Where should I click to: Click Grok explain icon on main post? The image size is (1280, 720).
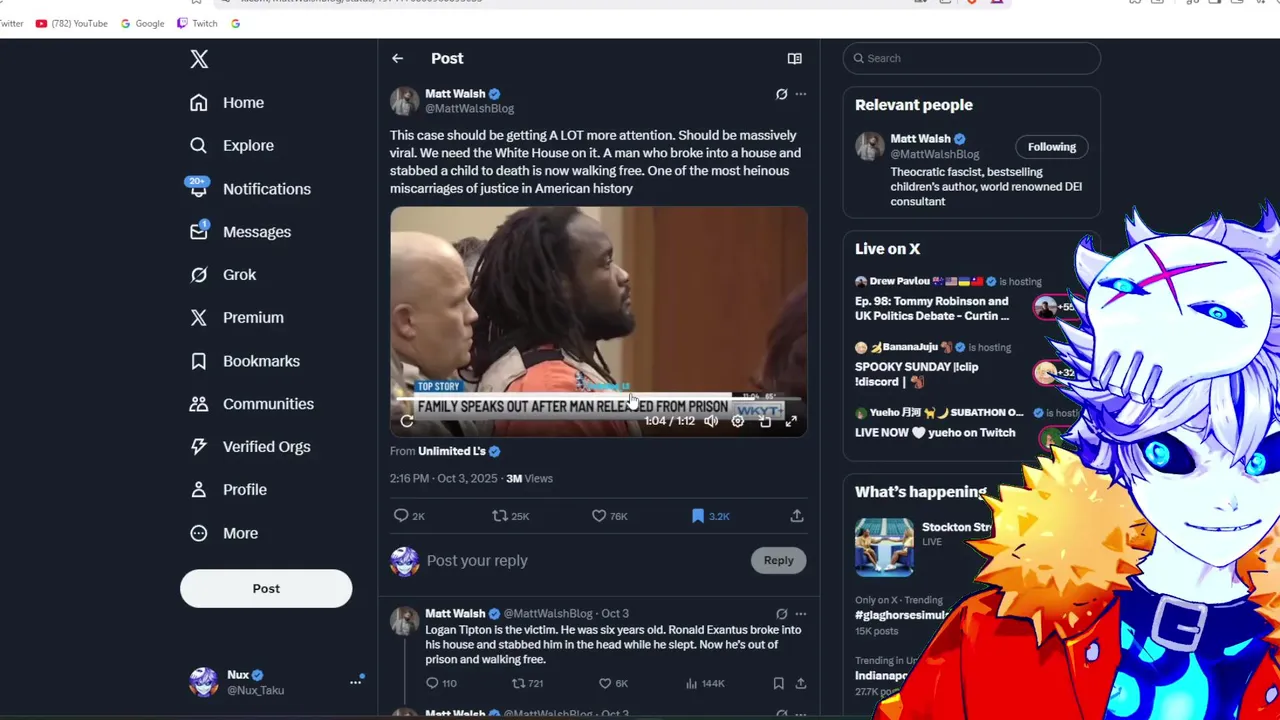(782, 94)
